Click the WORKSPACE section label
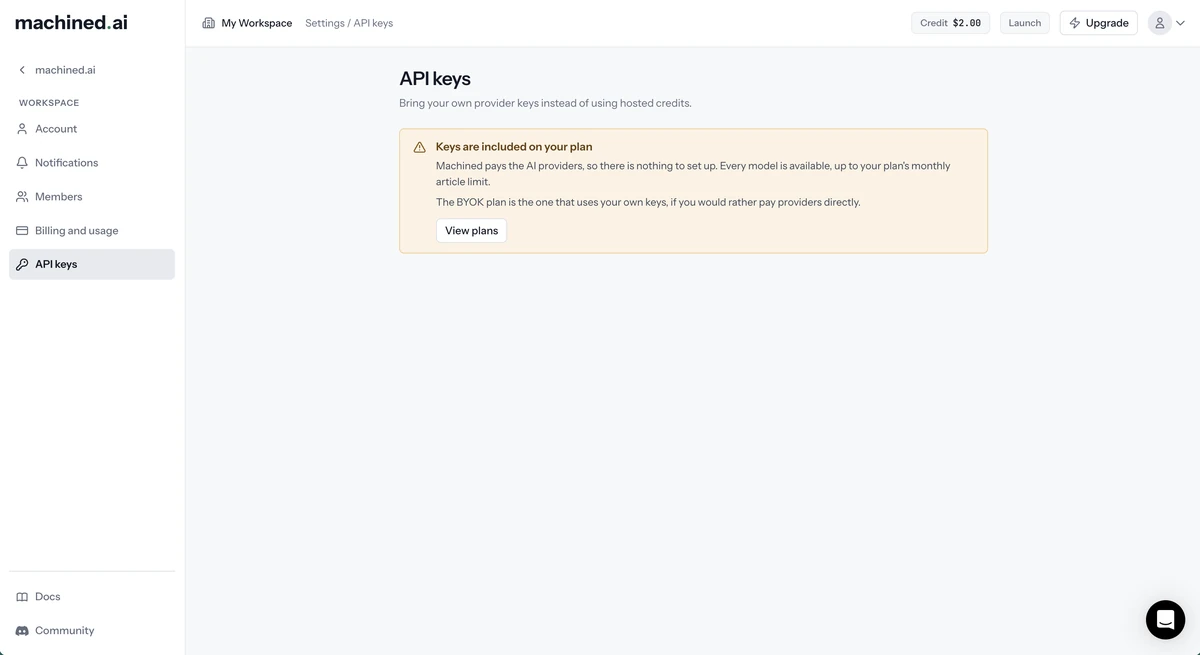Image resolution: width=1200 pixels, height=655 pixels. point(49,103)
